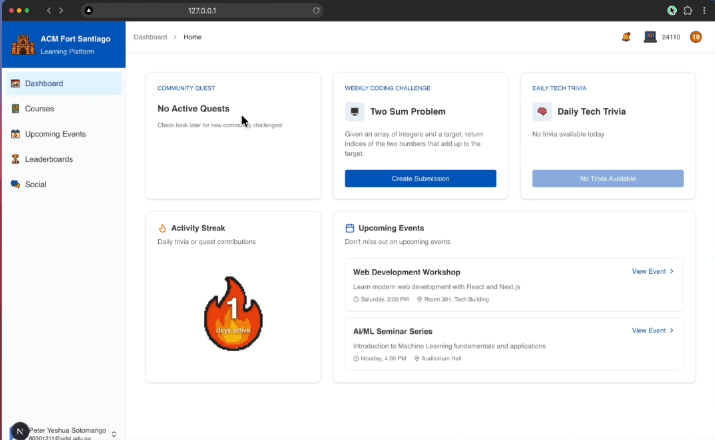
Task: Click View Event for AI/ML Seminar Series
Action: click(x=652, y=330)
